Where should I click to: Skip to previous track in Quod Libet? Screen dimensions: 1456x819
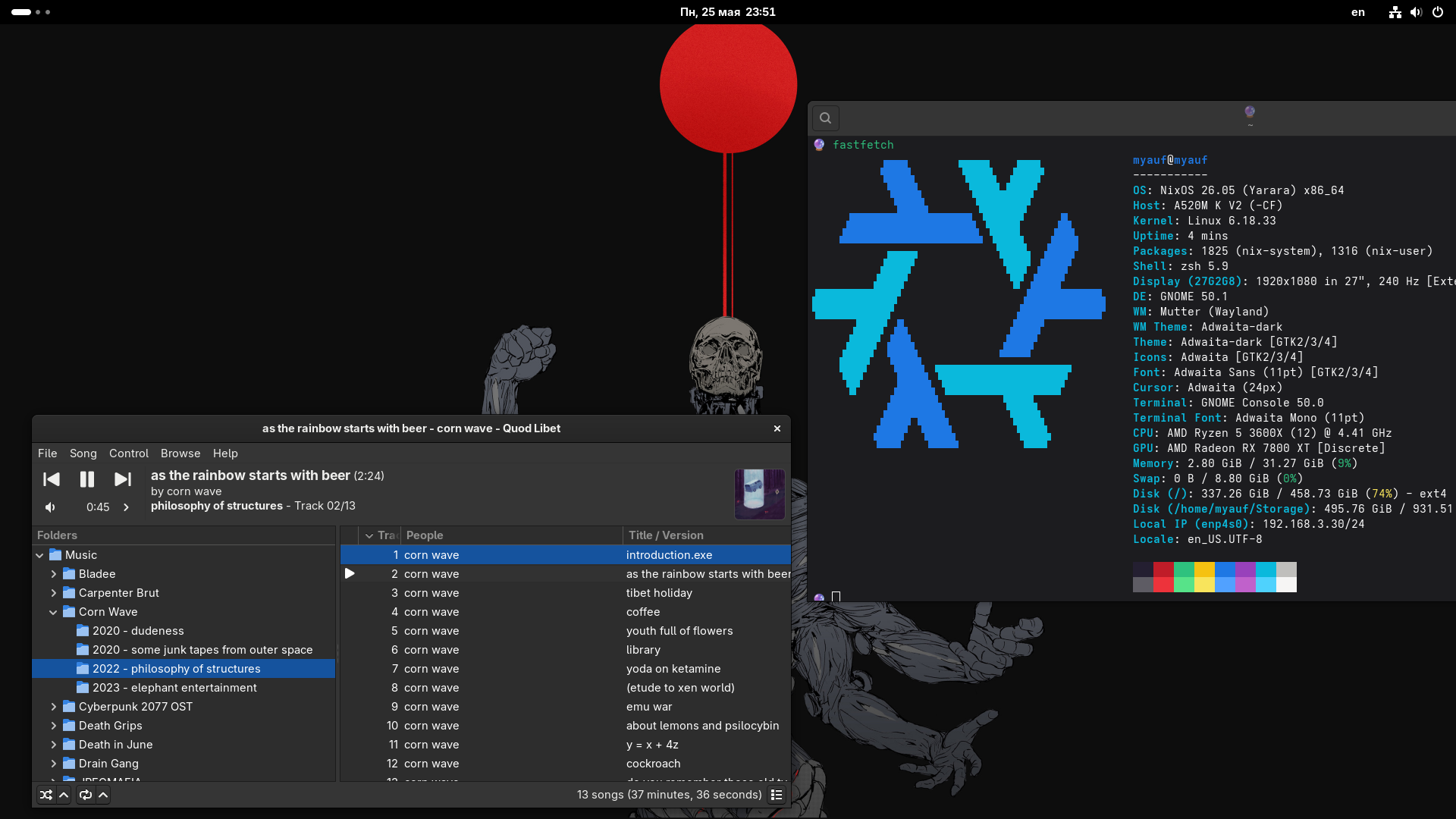pos(52,479)
